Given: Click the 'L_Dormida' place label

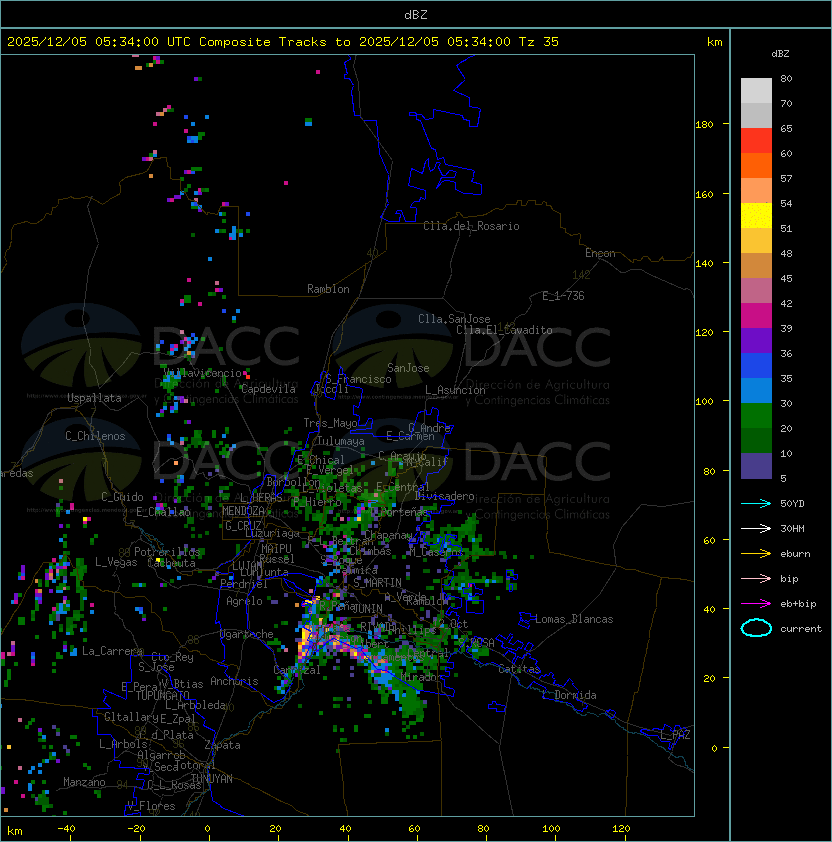Looking at the screenshot, I should point(569,695).
